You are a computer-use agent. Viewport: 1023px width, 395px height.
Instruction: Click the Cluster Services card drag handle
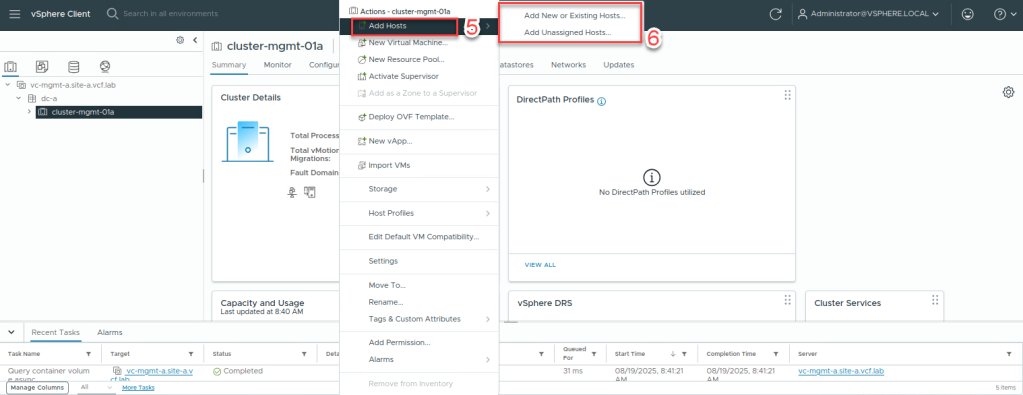coord(935,299)
